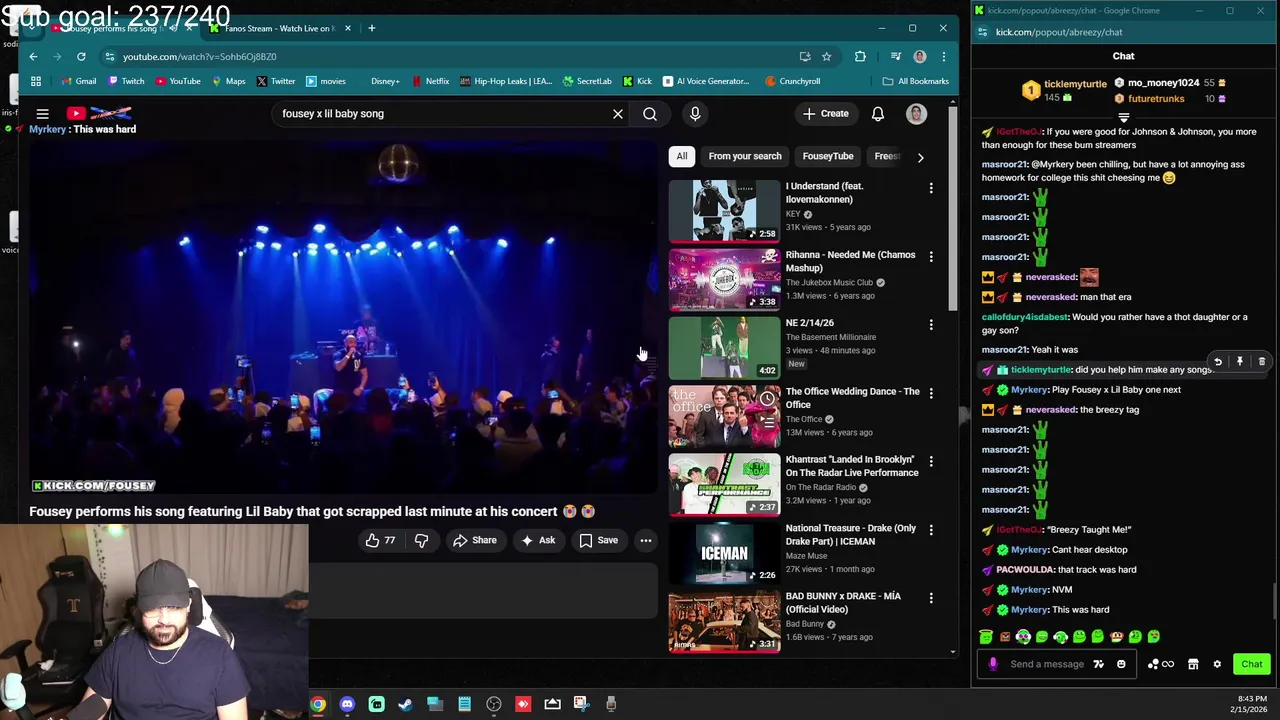Screen dimensions: 1280x720
Task: Open options for NE 2/14/26 video
Action: 931,325
